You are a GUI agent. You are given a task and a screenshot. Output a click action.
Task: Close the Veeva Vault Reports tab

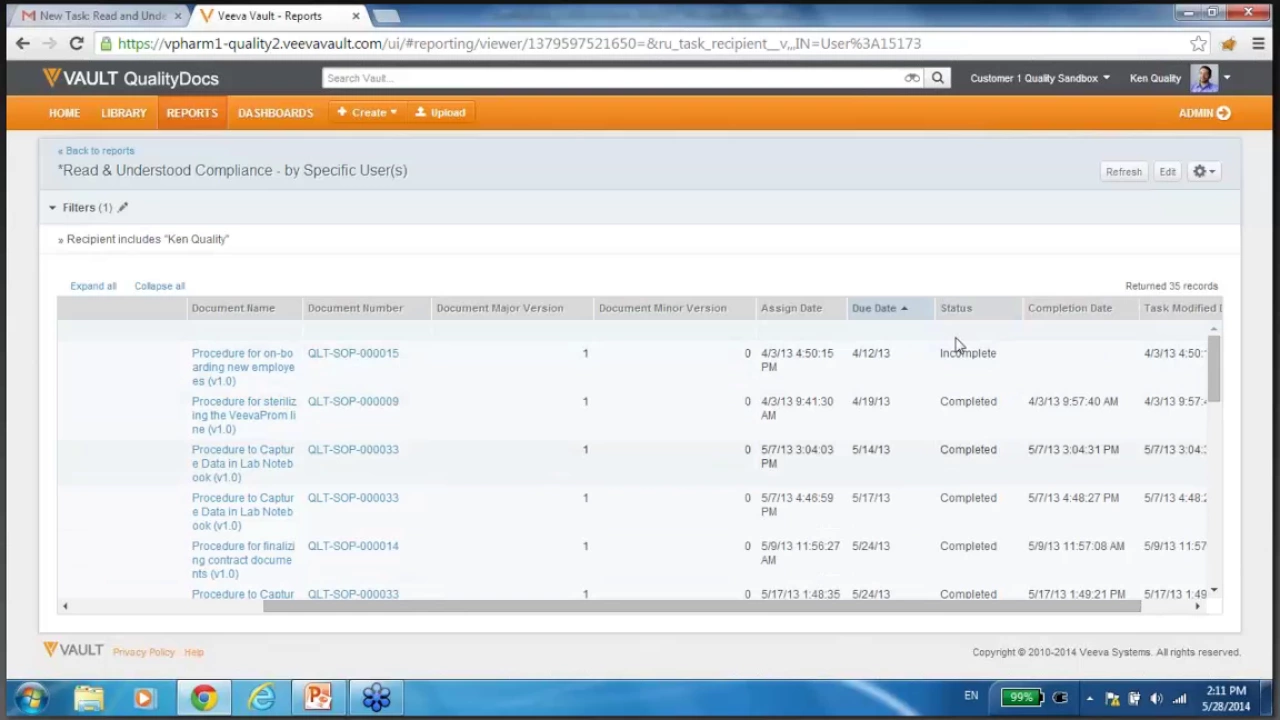355,16
